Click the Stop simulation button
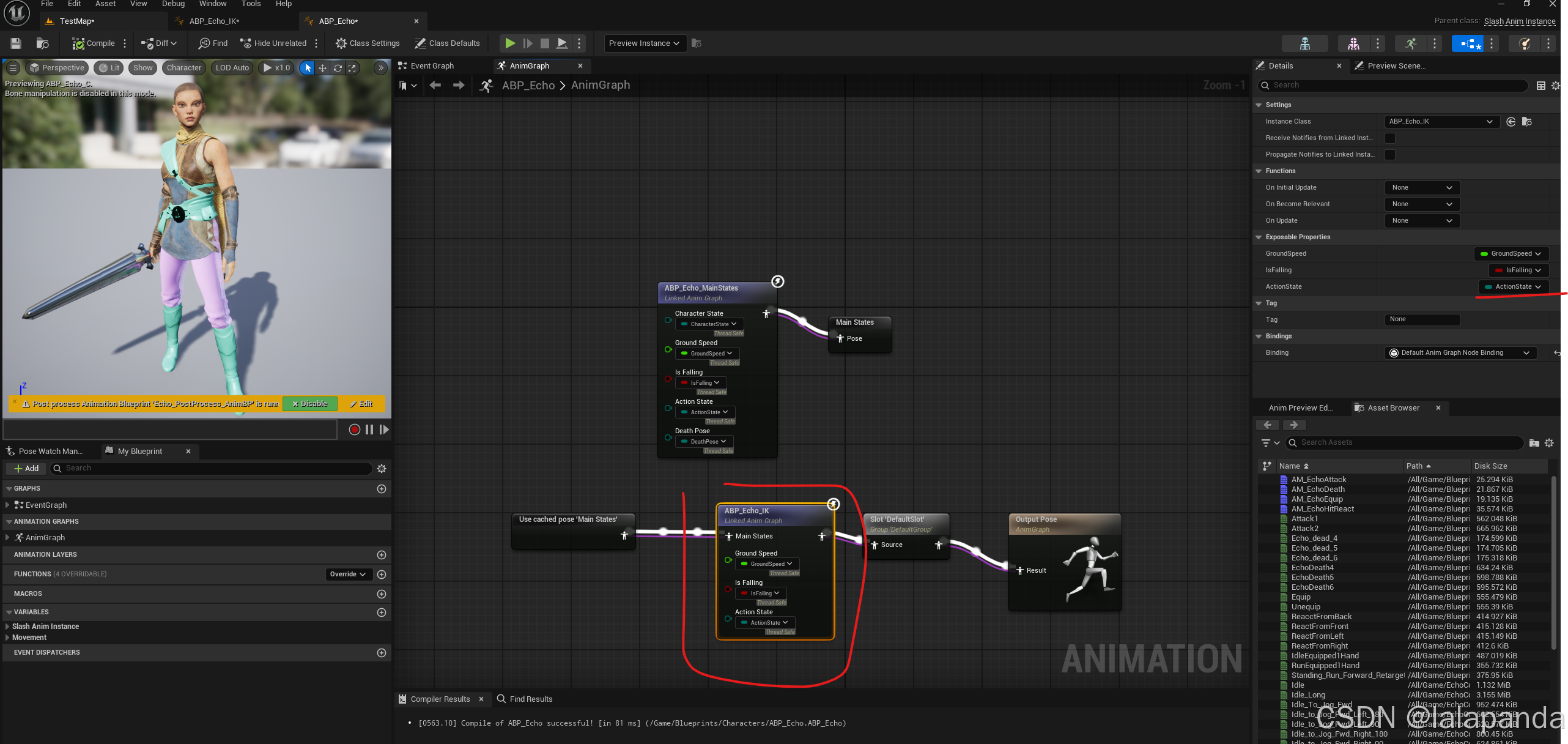1568x744 pixels. pos(544,43)
